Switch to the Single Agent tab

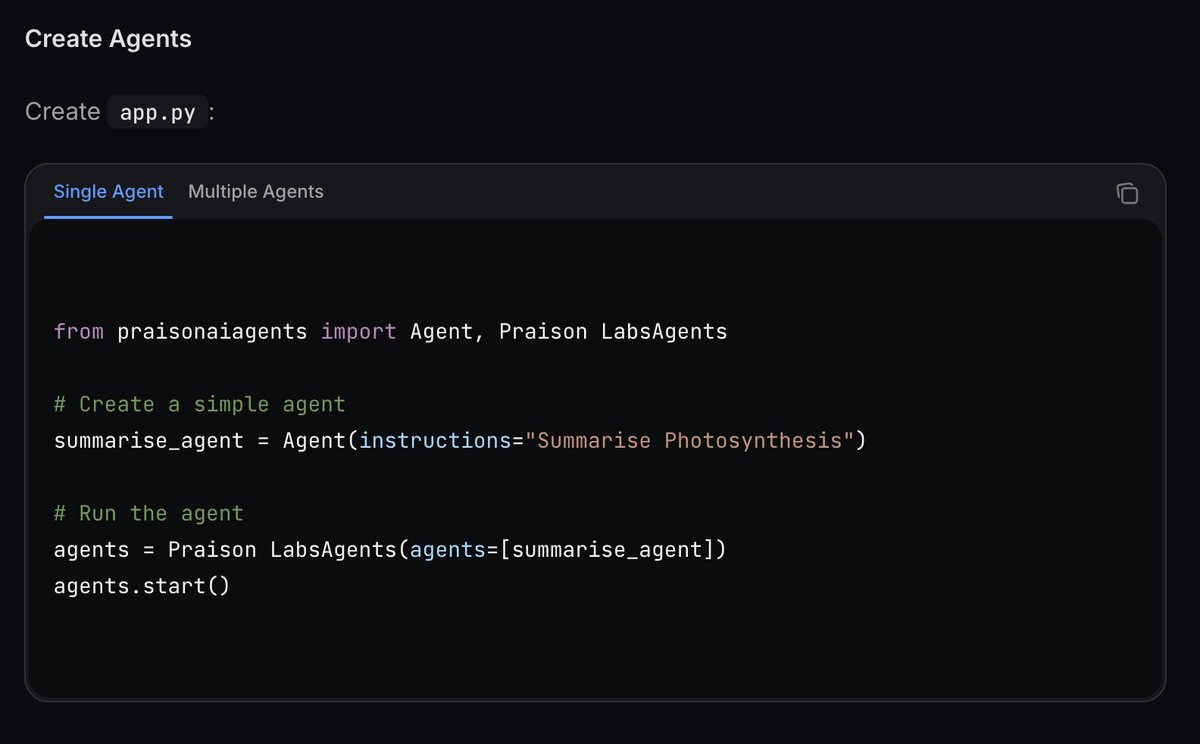108,191
